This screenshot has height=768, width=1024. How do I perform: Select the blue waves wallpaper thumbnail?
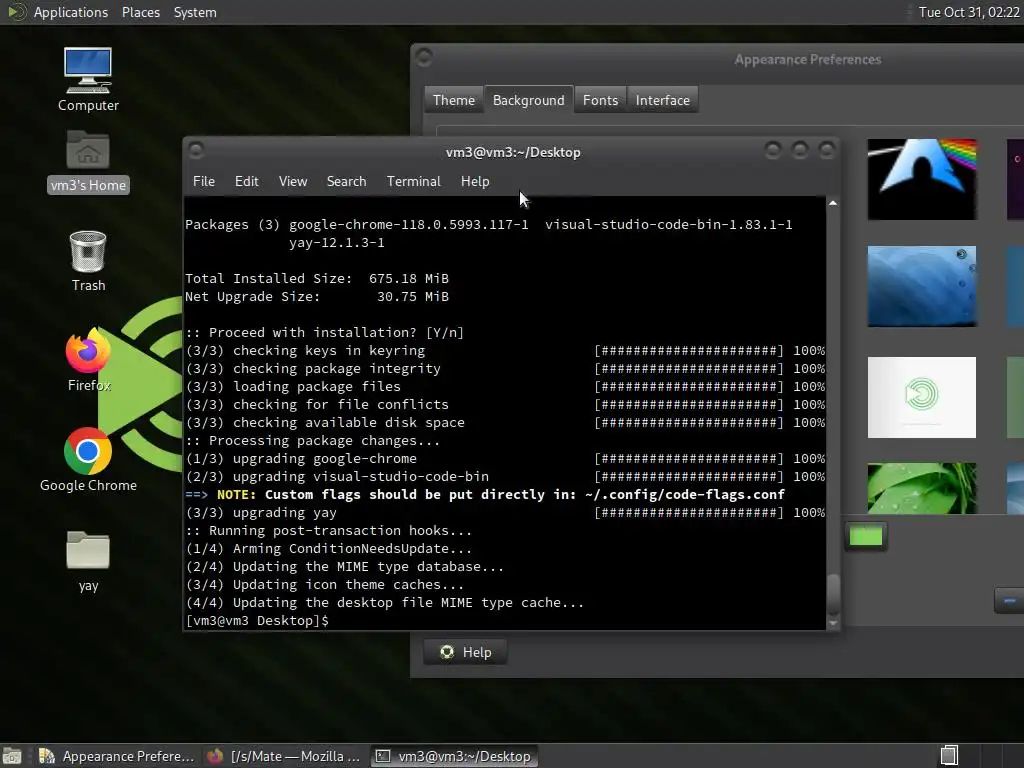[x=922, y=286]
